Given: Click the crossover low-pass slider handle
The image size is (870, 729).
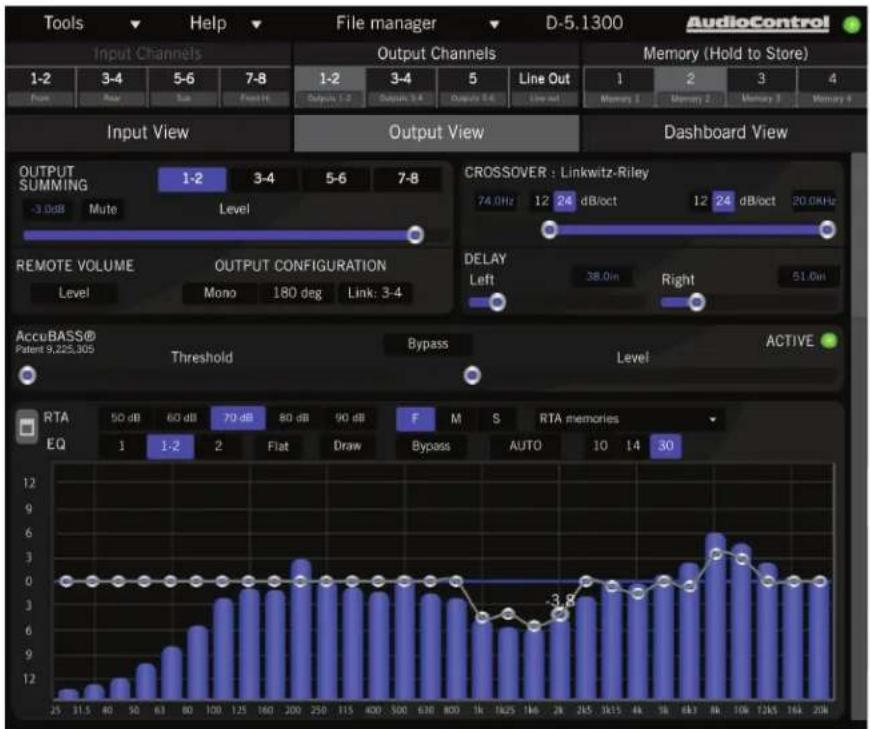Looking at the screenshot, I should click(x=827, y=229).
